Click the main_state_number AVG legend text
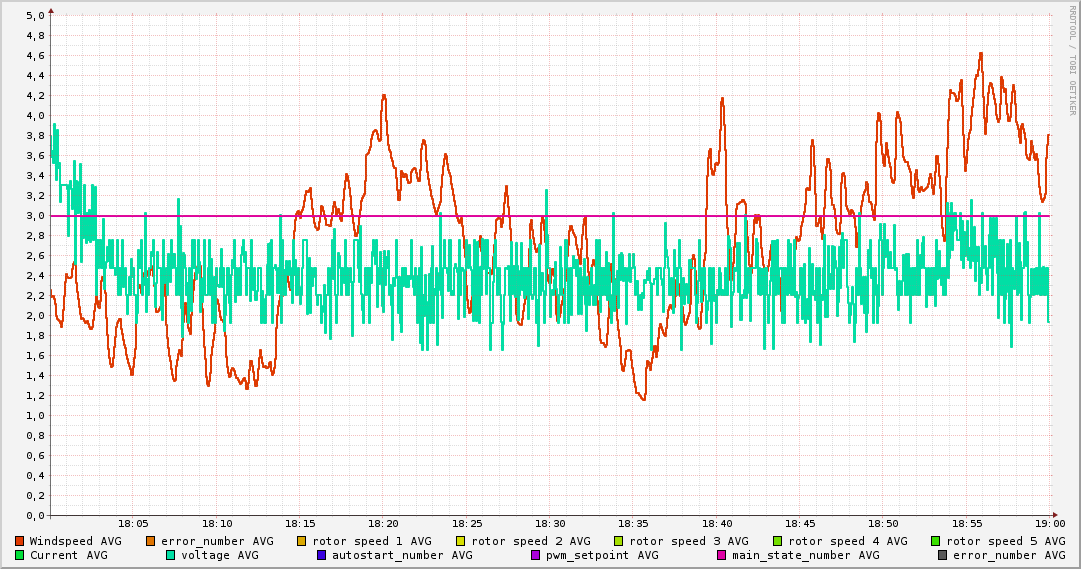This screenshot has width=1081, height=569. (805, 555)
